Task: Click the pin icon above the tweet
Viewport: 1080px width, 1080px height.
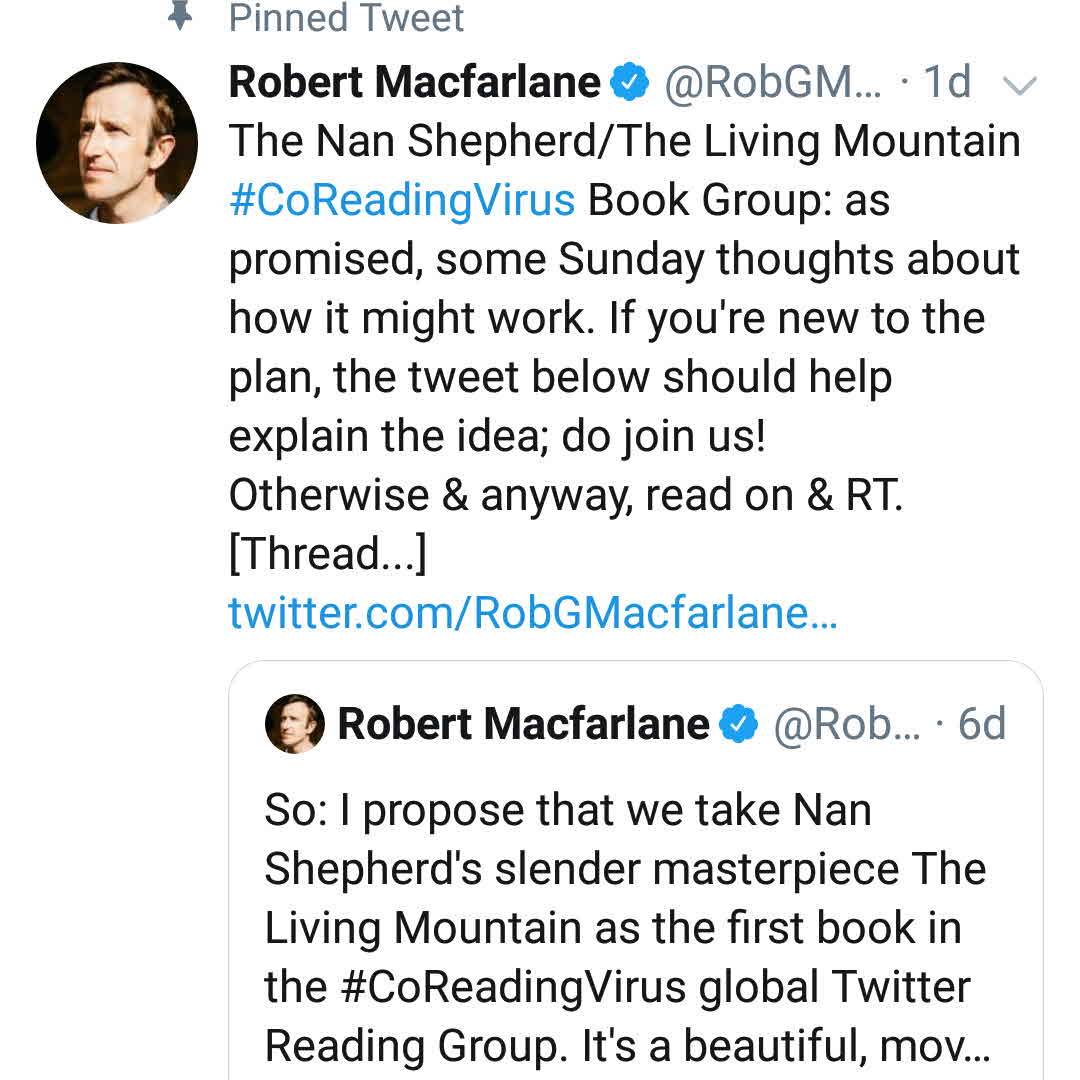Action: click(x=179, y=17)
